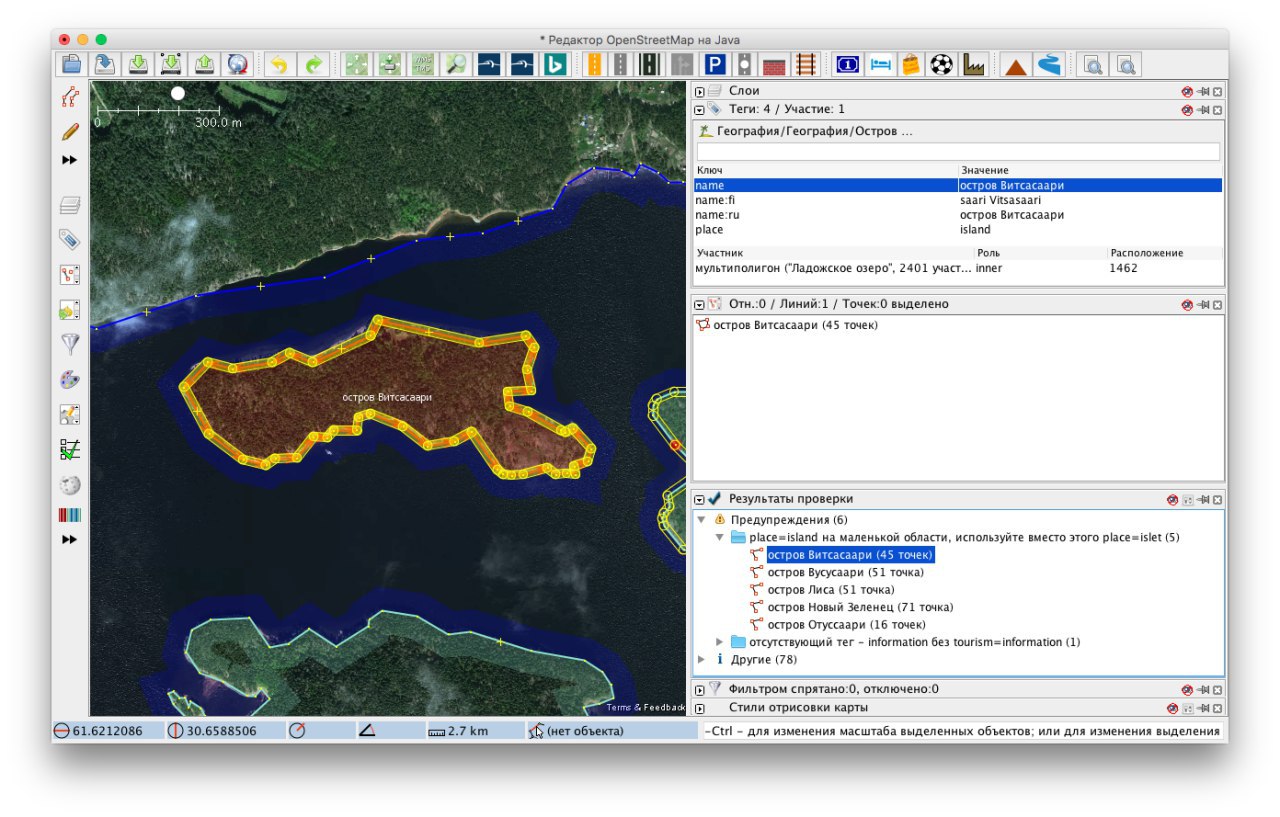Collapse the Теги panel
The width and height of the screenshot is (1280, 817).
click(700, 109)
